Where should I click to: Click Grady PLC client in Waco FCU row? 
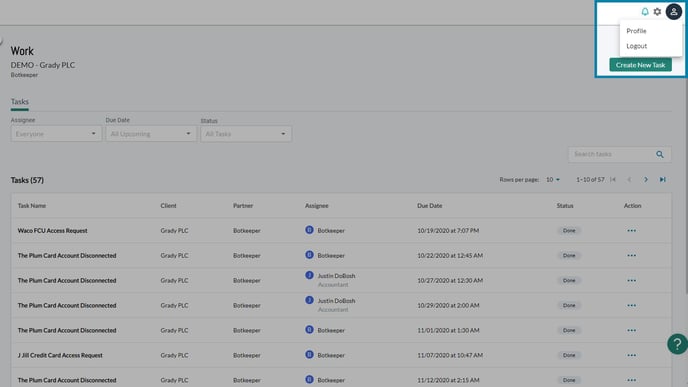tap(174, 231)
